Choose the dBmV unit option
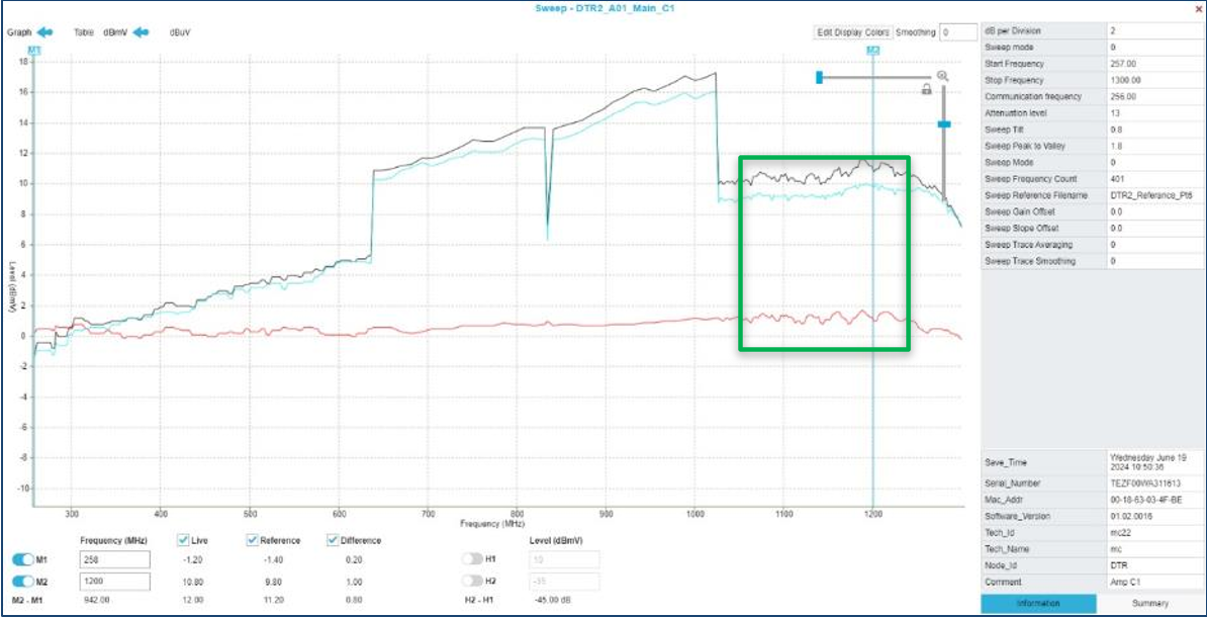1207x617 pixels. [115, 32]
